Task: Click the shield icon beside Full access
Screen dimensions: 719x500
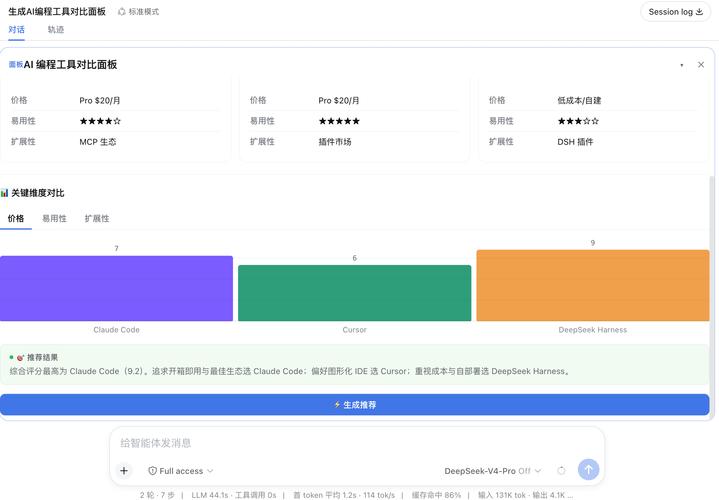Action: [x=153, y=471]
